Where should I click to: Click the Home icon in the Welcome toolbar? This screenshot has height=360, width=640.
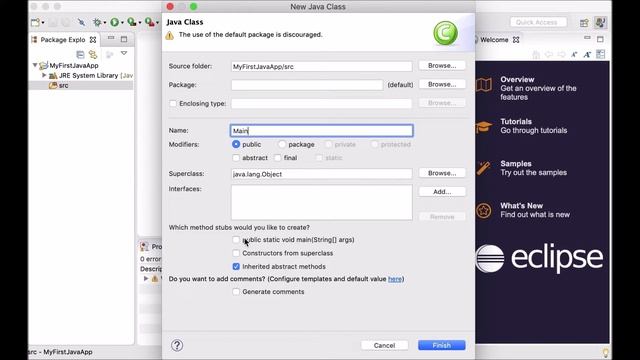click(536, 54)
